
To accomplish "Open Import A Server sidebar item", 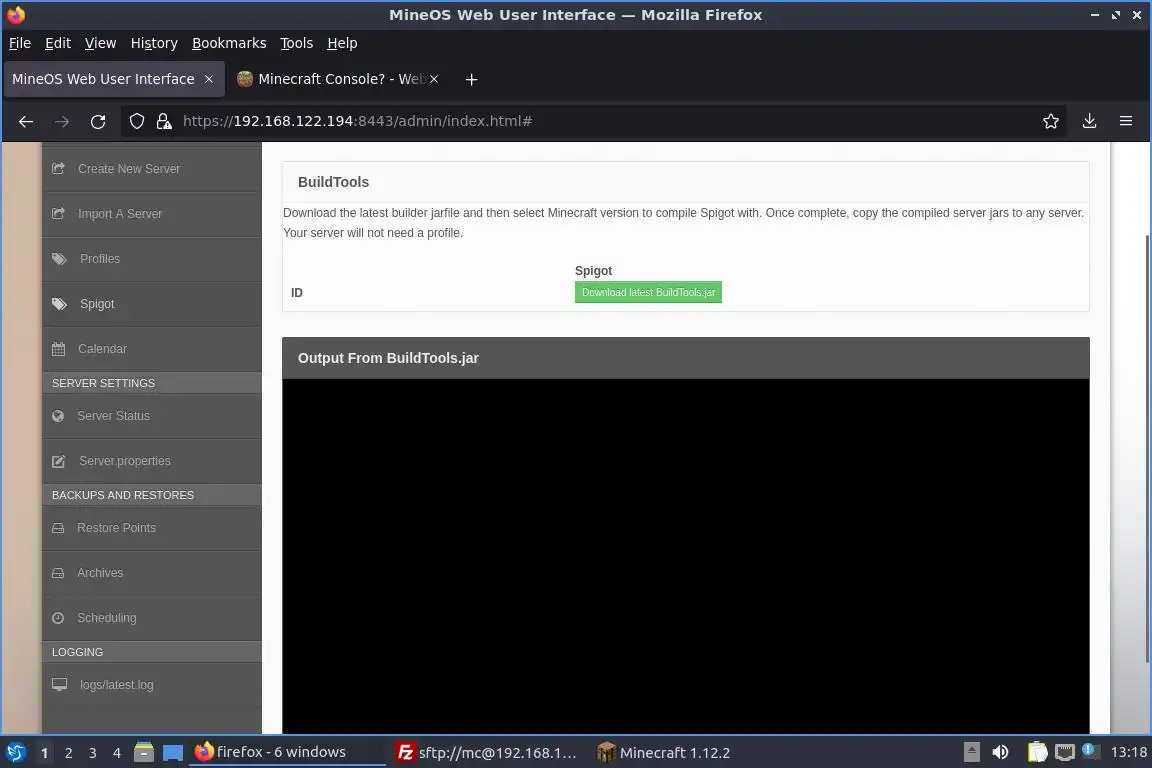I will [151, 214].
